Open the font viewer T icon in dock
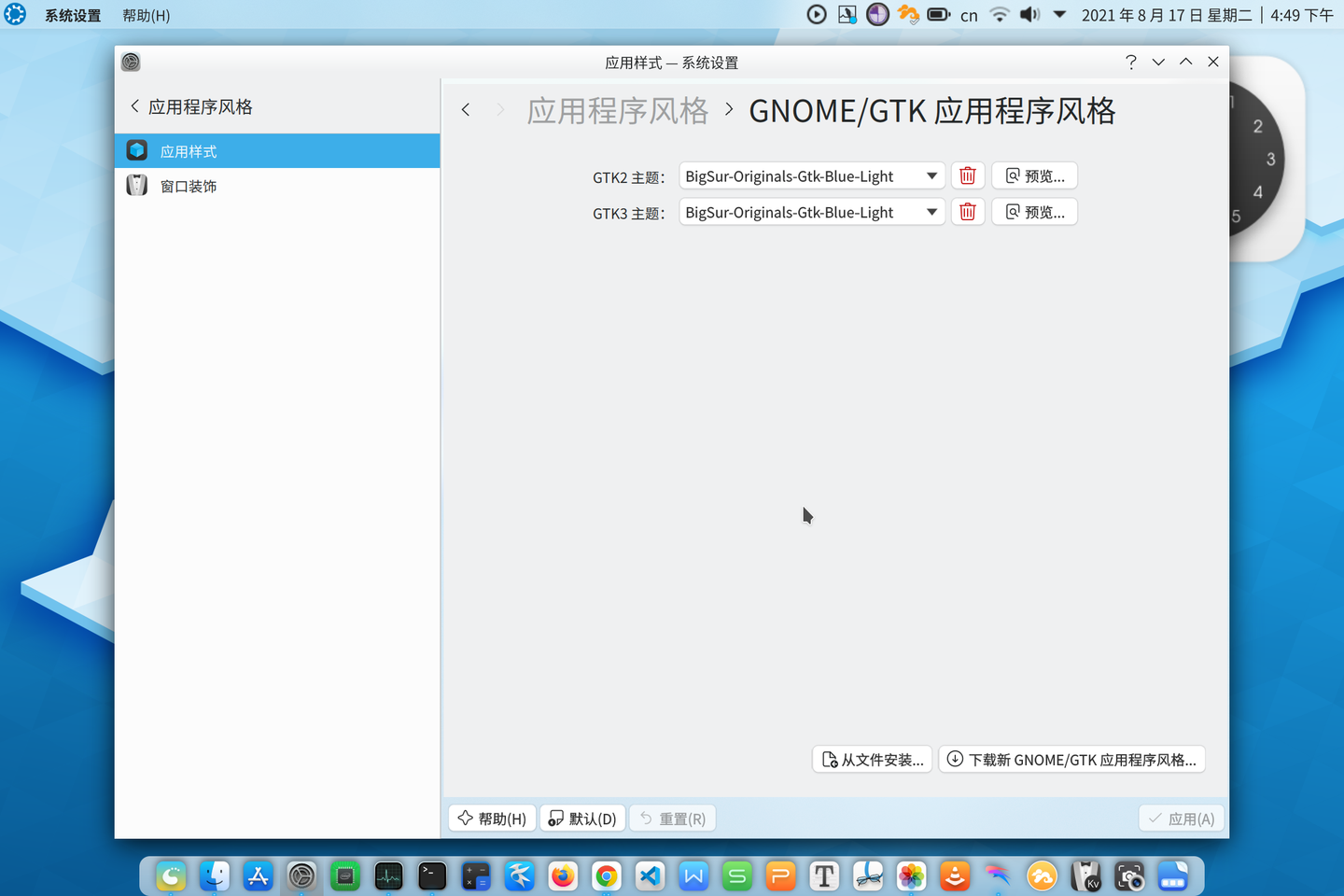This screenshot has width=1344, height=896. [x=824, y=875]
